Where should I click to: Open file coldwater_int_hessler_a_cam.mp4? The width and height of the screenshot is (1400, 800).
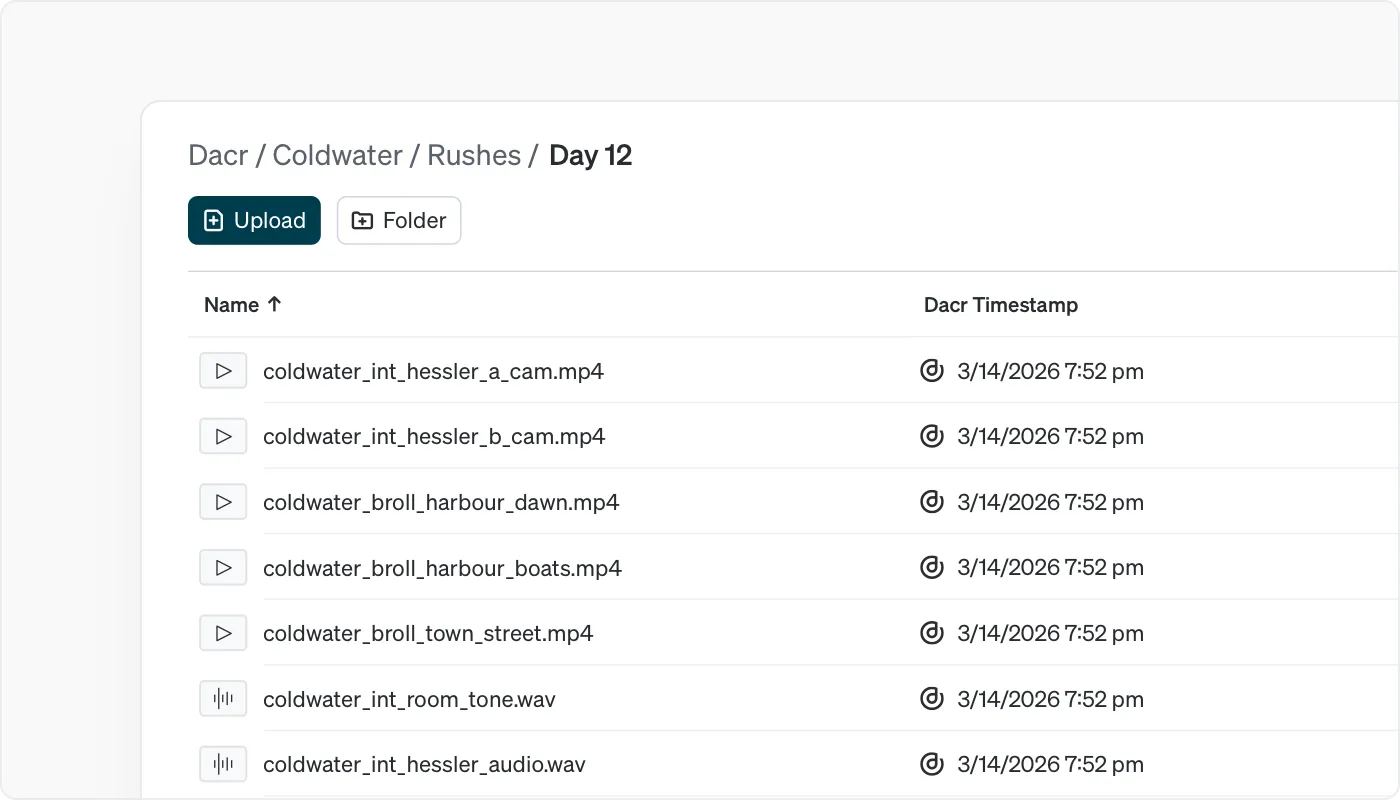[433, 372]
